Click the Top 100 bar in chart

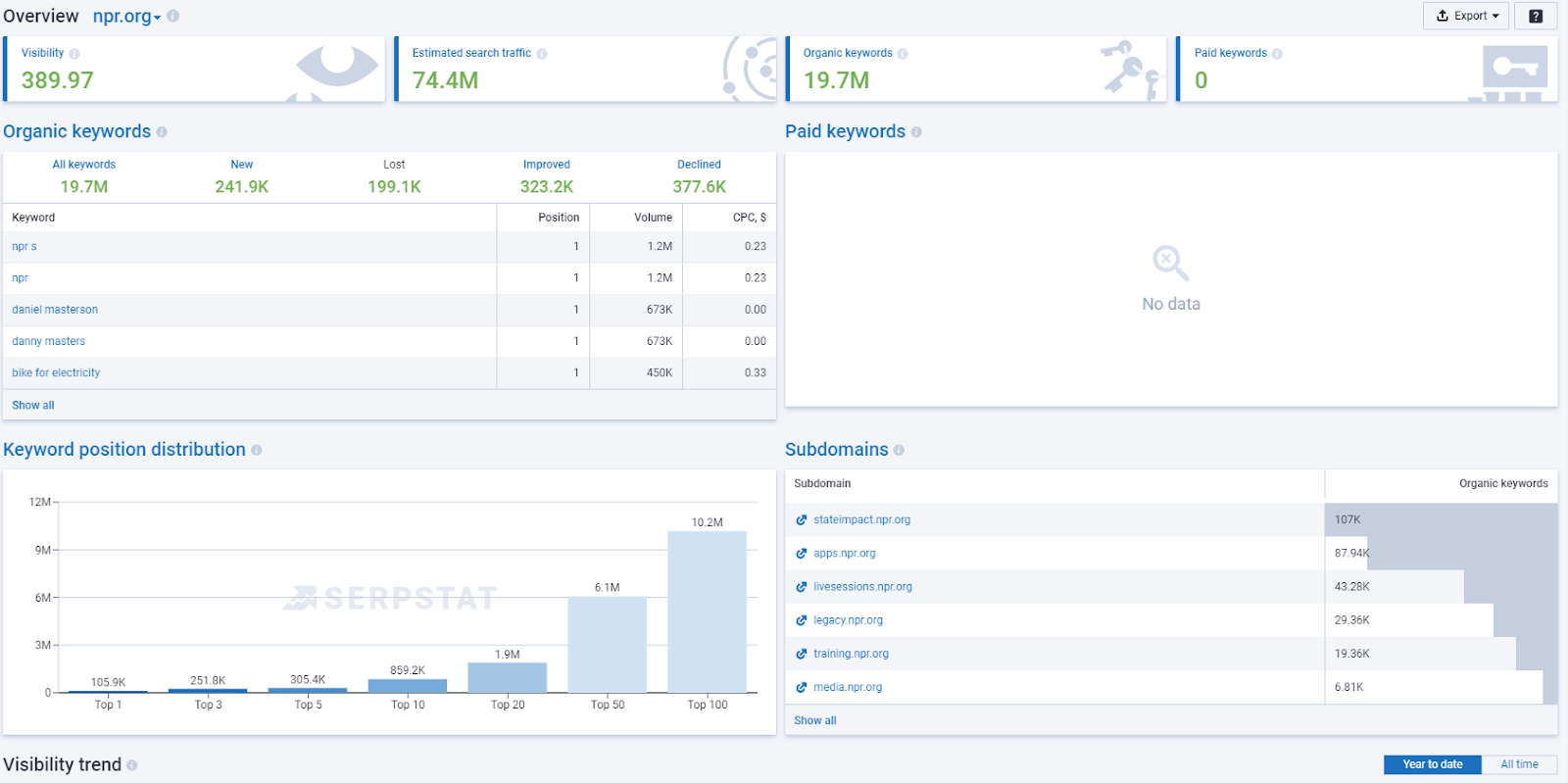click(707, 612)
